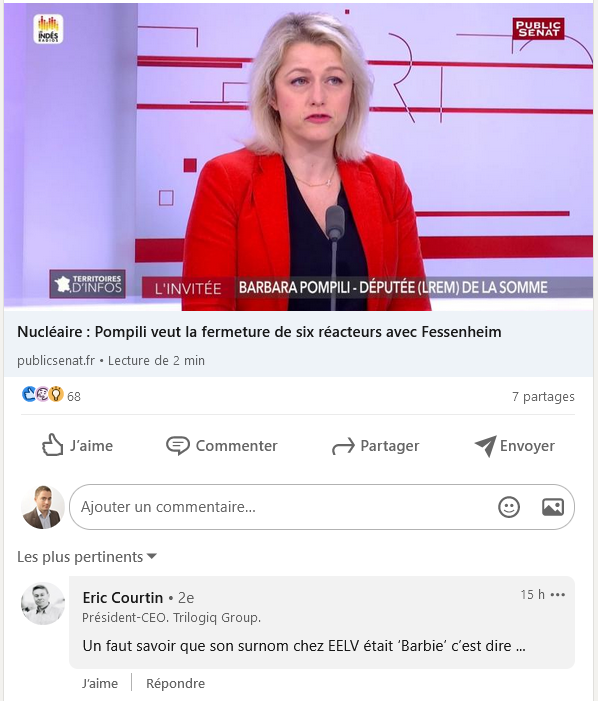Viewport: 598px width, 701px height.
Task: Click the publicsenat.fr source label
Action: pyautogui.click(x=56, y=361)
